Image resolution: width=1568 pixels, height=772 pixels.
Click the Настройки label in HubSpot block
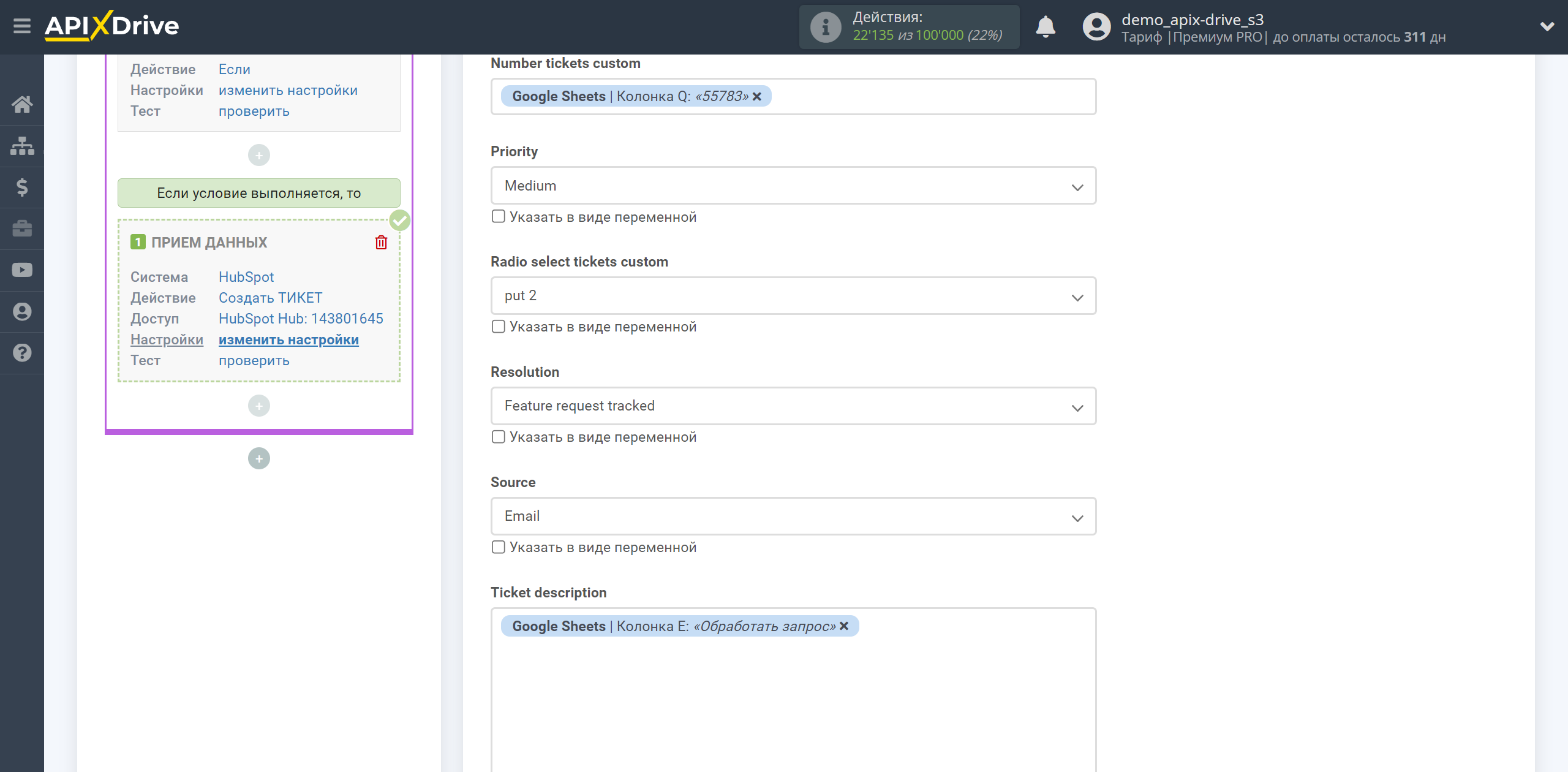pyautogui.click(x=167, y=339)
